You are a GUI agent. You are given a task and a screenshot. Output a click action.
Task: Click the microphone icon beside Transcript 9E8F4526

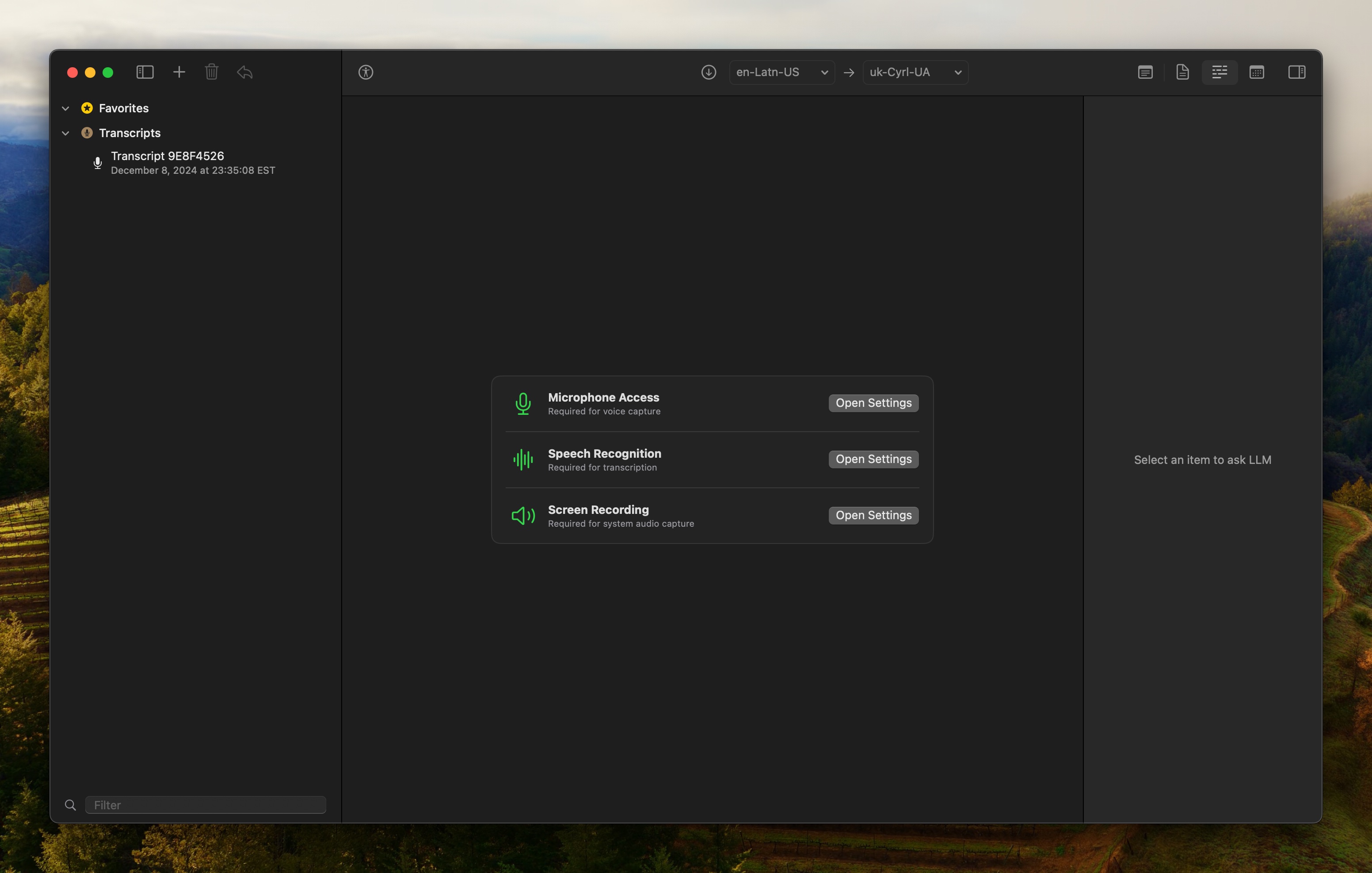click(97, 163)
